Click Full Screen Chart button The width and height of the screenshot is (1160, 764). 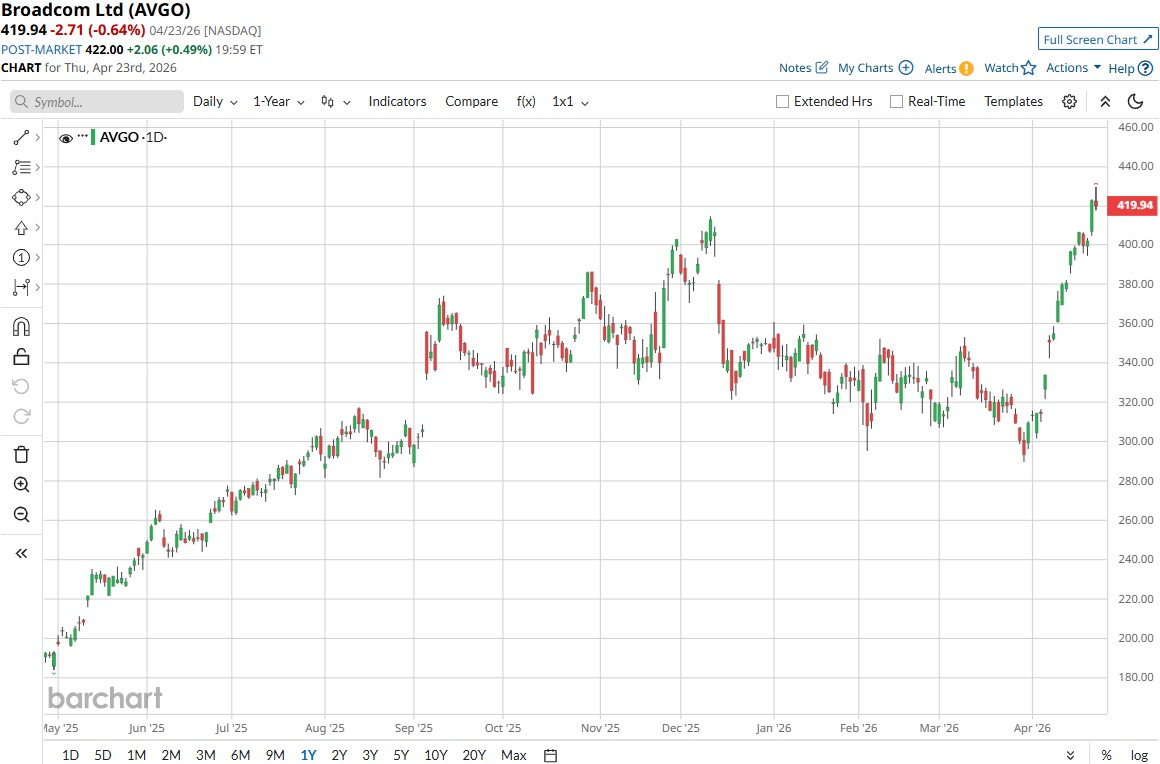(x=1097, y=39)
